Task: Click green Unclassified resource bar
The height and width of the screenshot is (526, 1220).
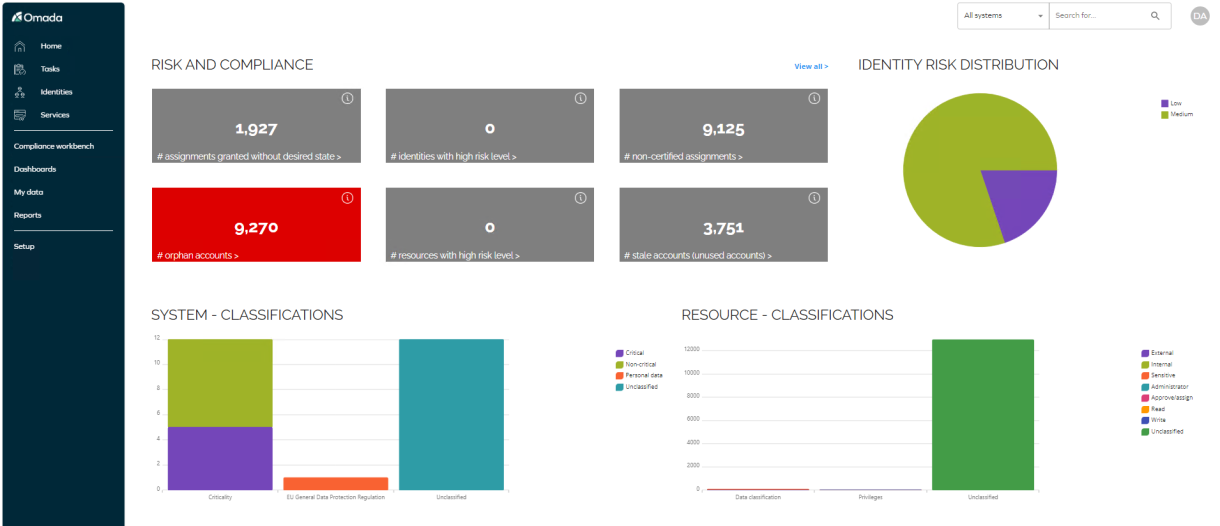Action: tap(983, 414)
